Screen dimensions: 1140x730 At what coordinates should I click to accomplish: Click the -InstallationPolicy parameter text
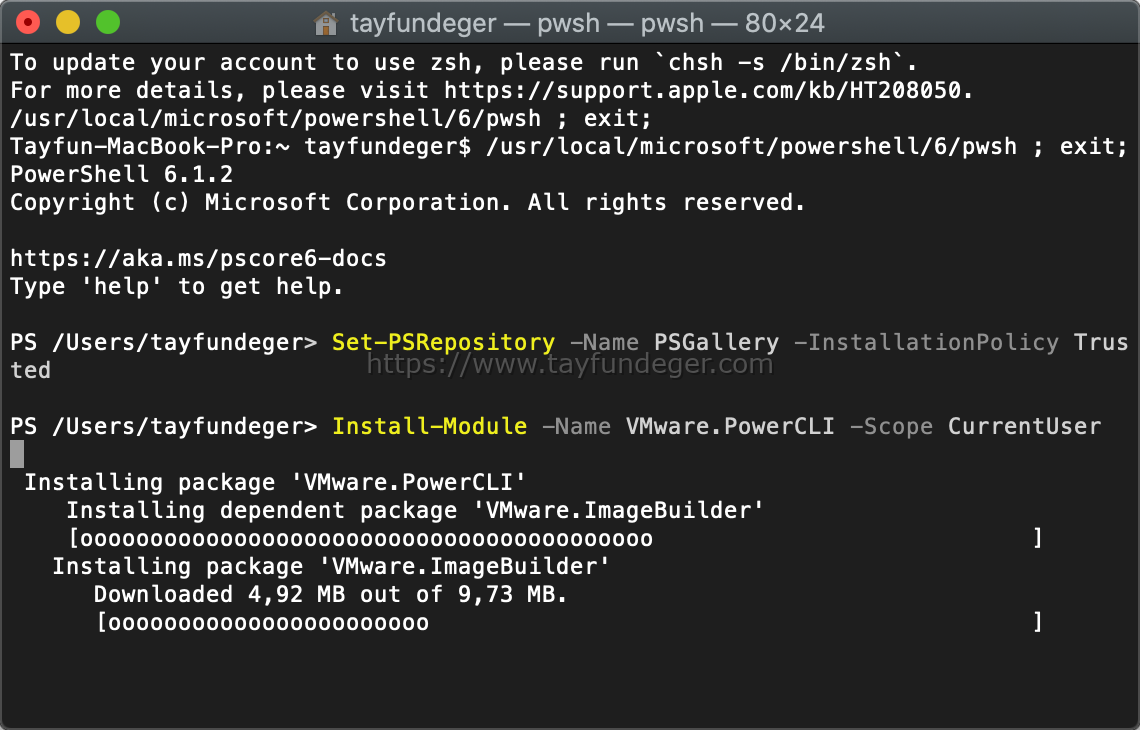pyautogui.click(x=926, y=342)
